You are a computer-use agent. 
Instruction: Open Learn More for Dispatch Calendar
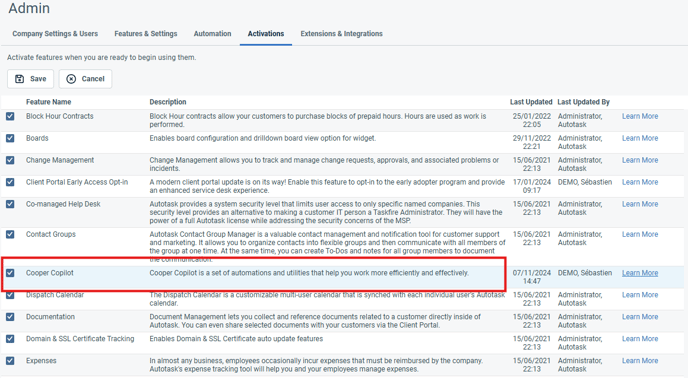point(640,295)
